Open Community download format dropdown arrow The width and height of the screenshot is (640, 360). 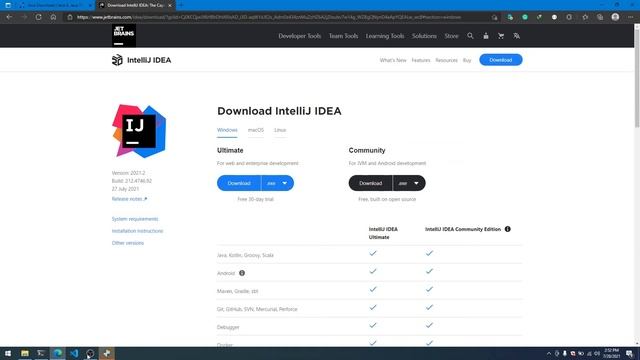point(416,183)
